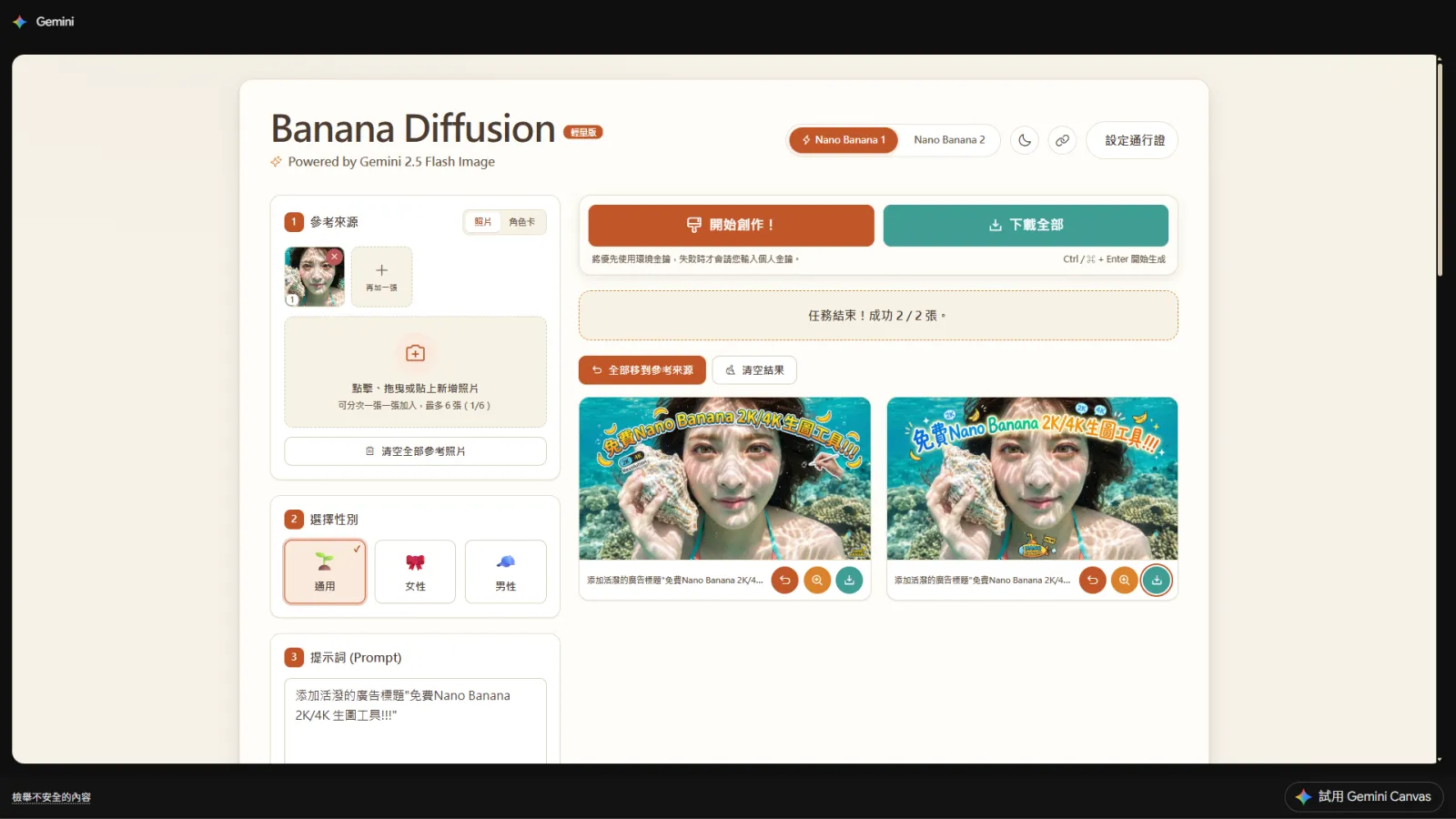Click 清空結果 to clear results

[754, 370]
